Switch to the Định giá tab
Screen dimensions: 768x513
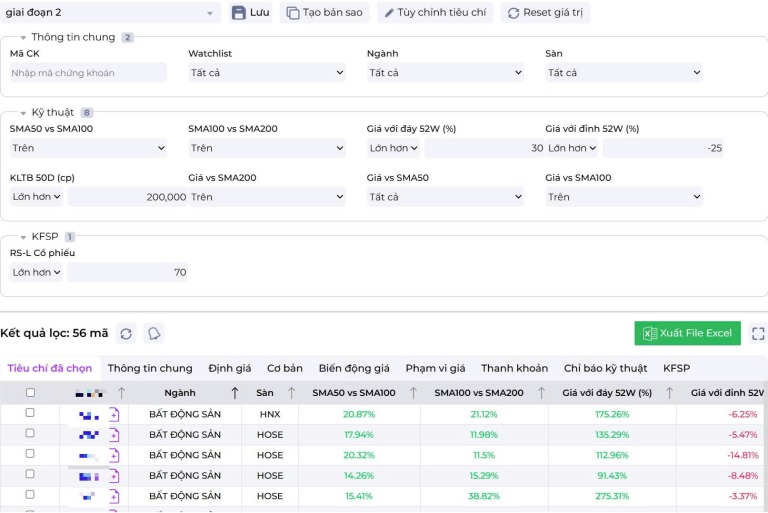tap(230, 368)
